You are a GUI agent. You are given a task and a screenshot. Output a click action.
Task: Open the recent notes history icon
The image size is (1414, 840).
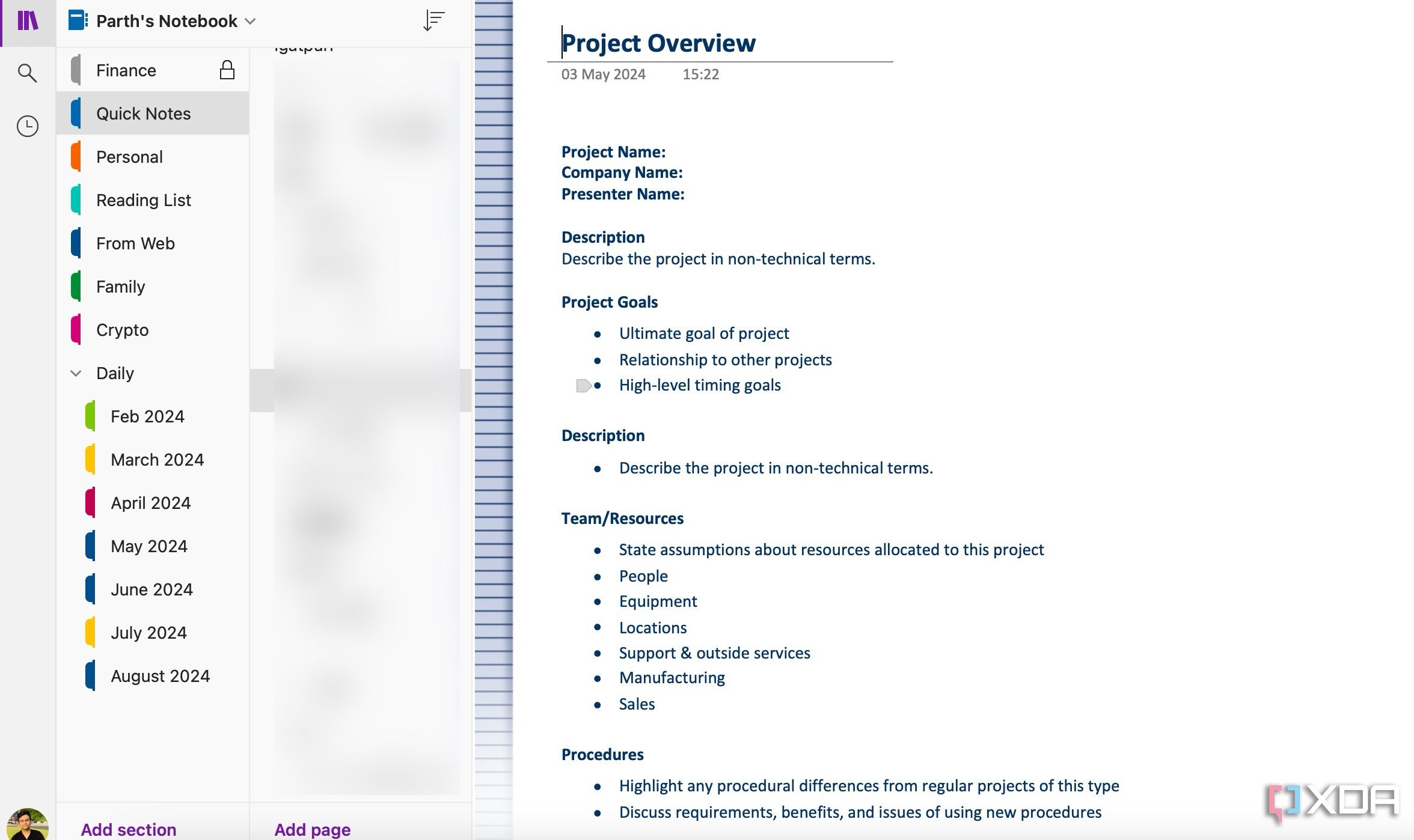click(27, 125)
